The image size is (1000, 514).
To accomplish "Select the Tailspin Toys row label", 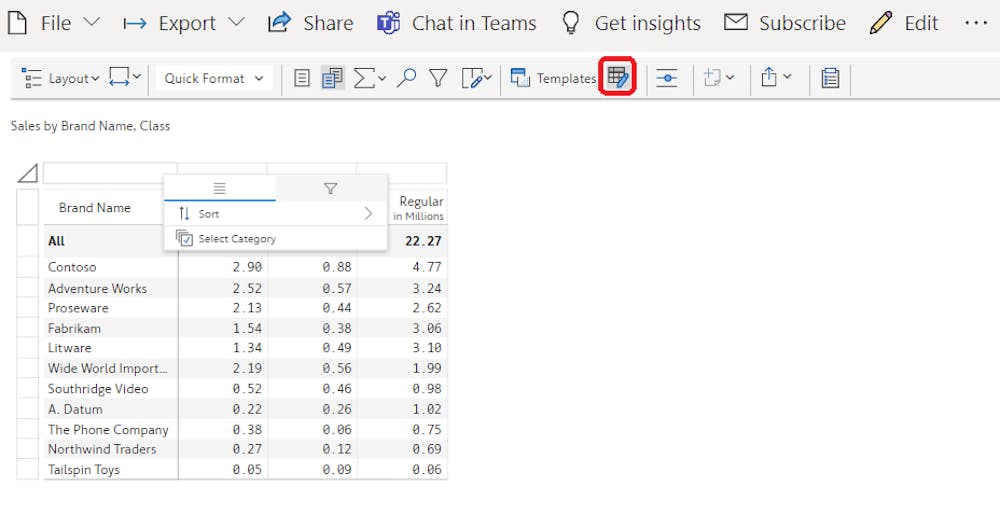I will 84,470.
